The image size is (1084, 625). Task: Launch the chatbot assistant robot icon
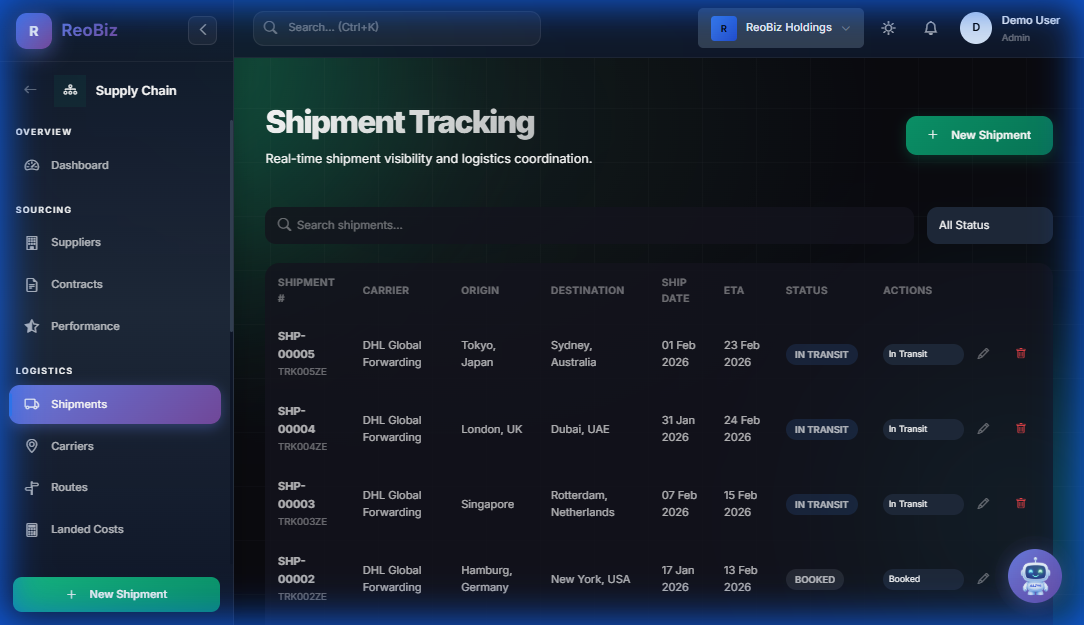click(1034, 576)
